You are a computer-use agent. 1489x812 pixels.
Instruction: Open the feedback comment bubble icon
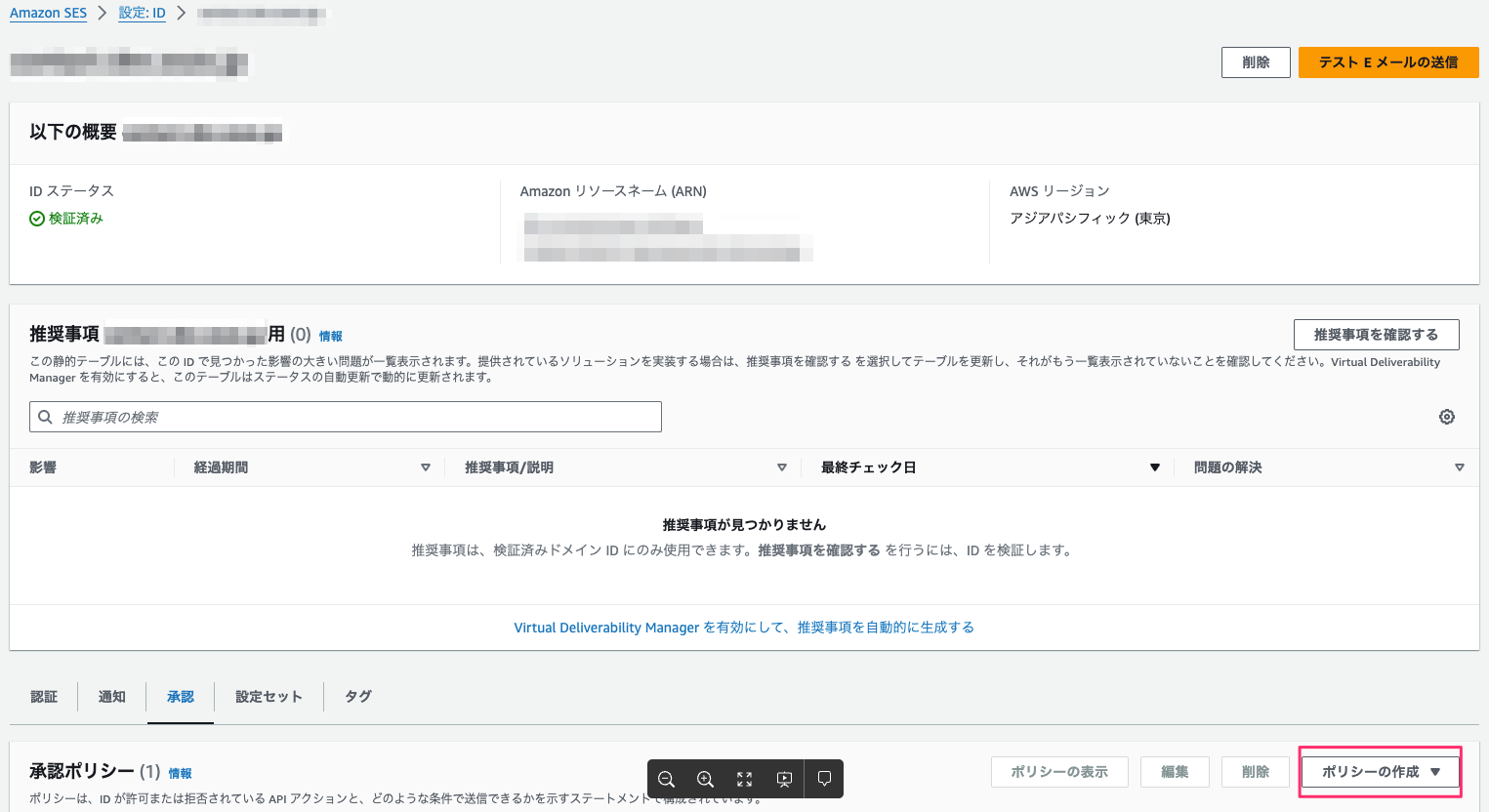[823, 778]
